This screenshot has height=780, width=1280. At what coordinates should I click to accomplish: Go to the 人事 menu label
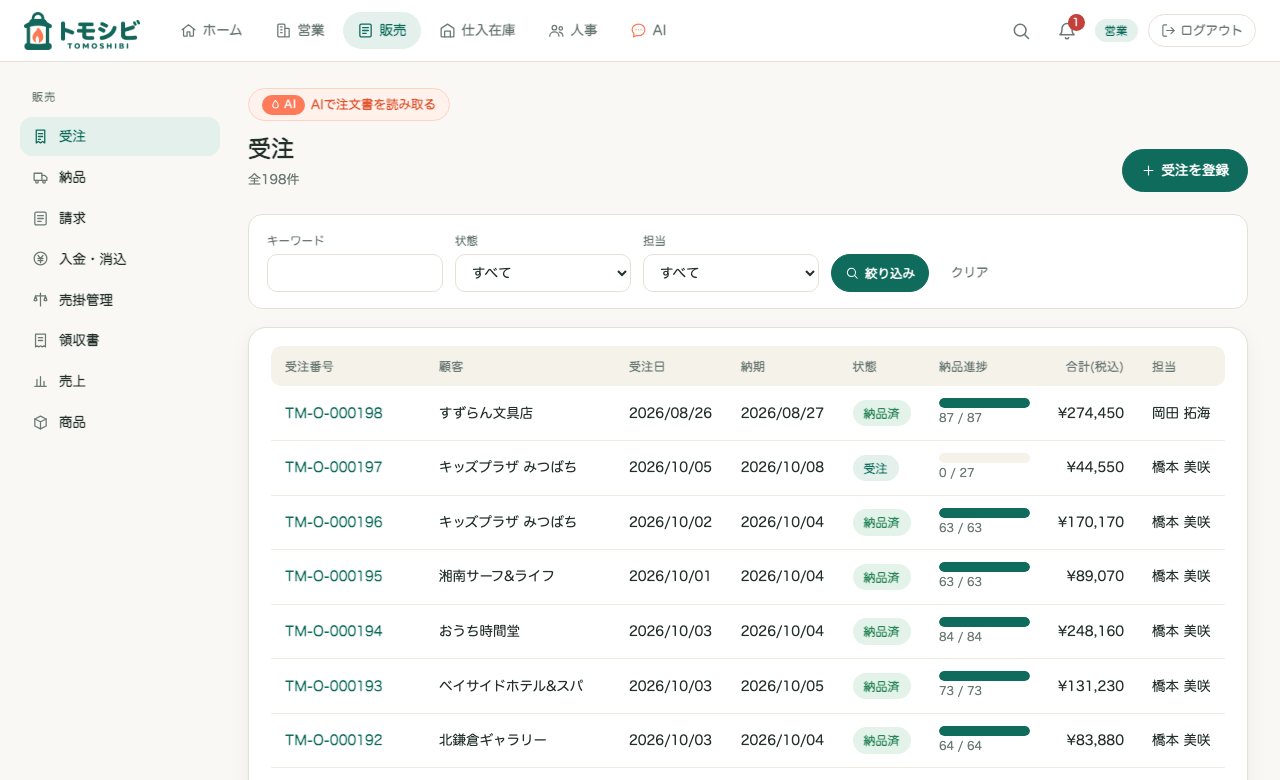(x=584, y=31)
